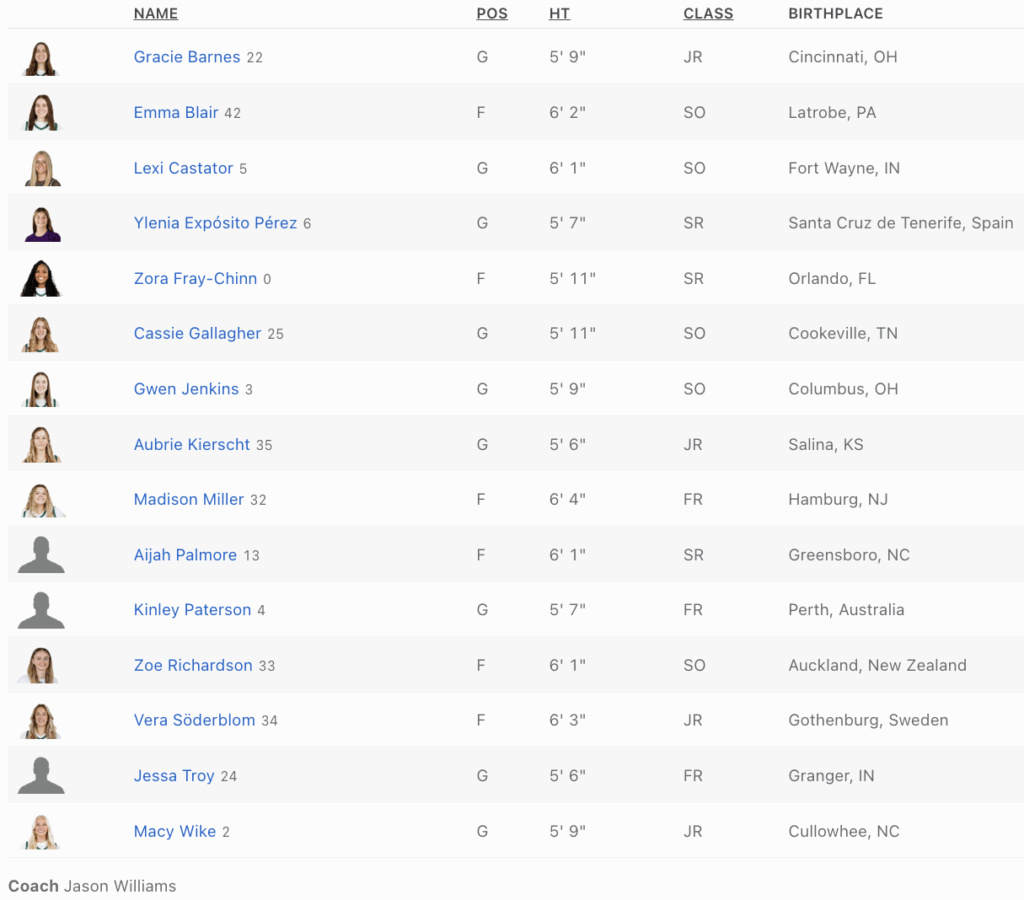The height and width of the screenshot is (900, 1024).
Task: Sort the table by CLASS header
Action: pyautogui.click(x=708, y=14)
